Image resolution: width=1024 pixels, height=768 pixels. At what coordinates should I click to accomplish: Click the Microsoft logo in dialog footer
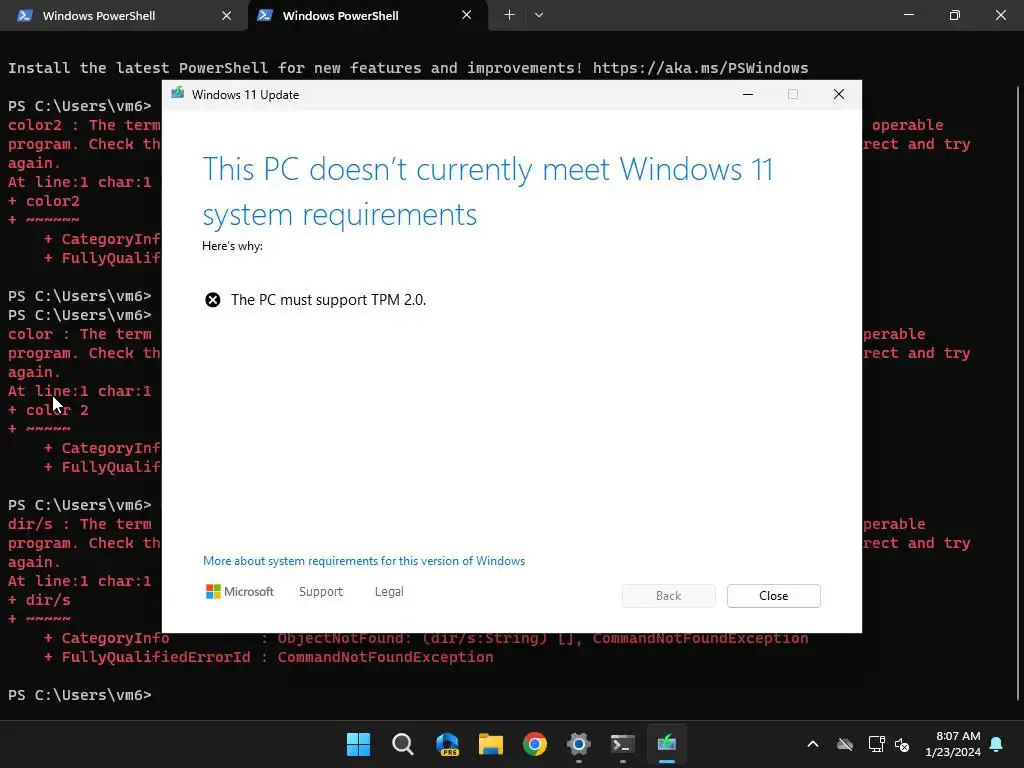point(240,592)
